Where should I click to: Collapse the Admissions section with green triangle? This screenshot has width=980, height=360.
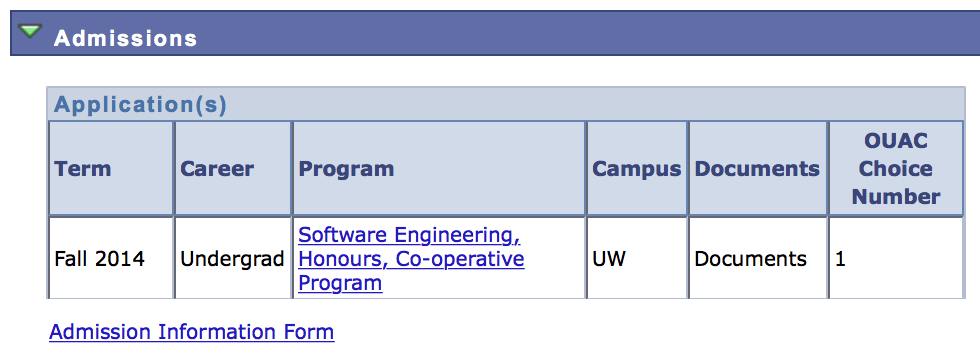(30, 31)
